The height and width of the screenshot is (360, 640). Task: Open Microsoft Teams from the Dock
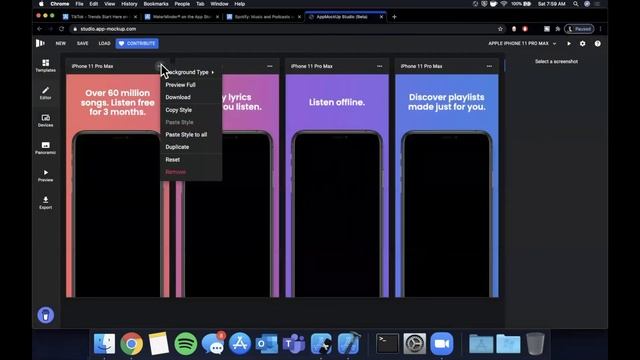(x=294, y=344)
